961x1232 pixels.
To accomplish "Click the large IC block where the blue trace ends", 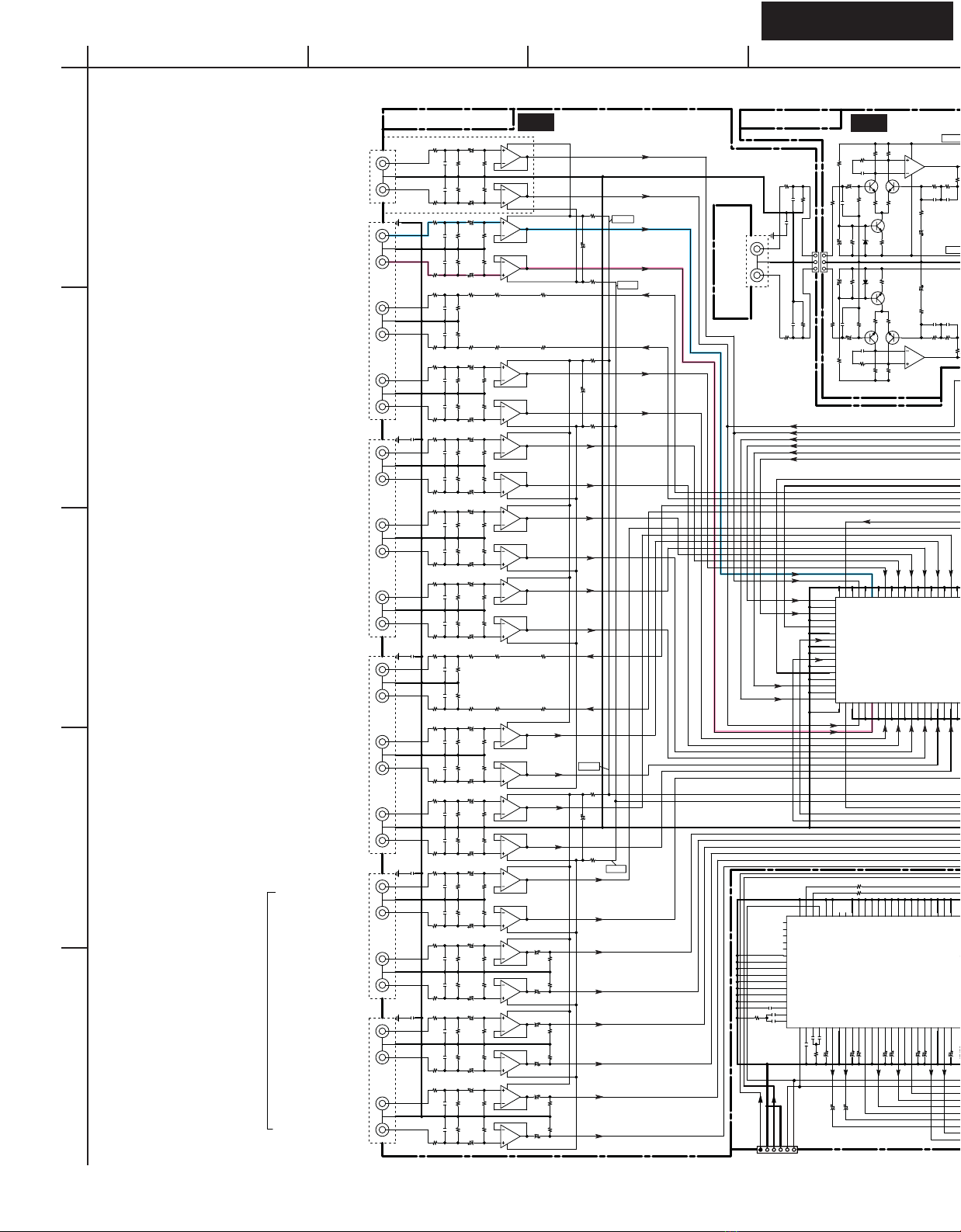I will coord(898,650).
